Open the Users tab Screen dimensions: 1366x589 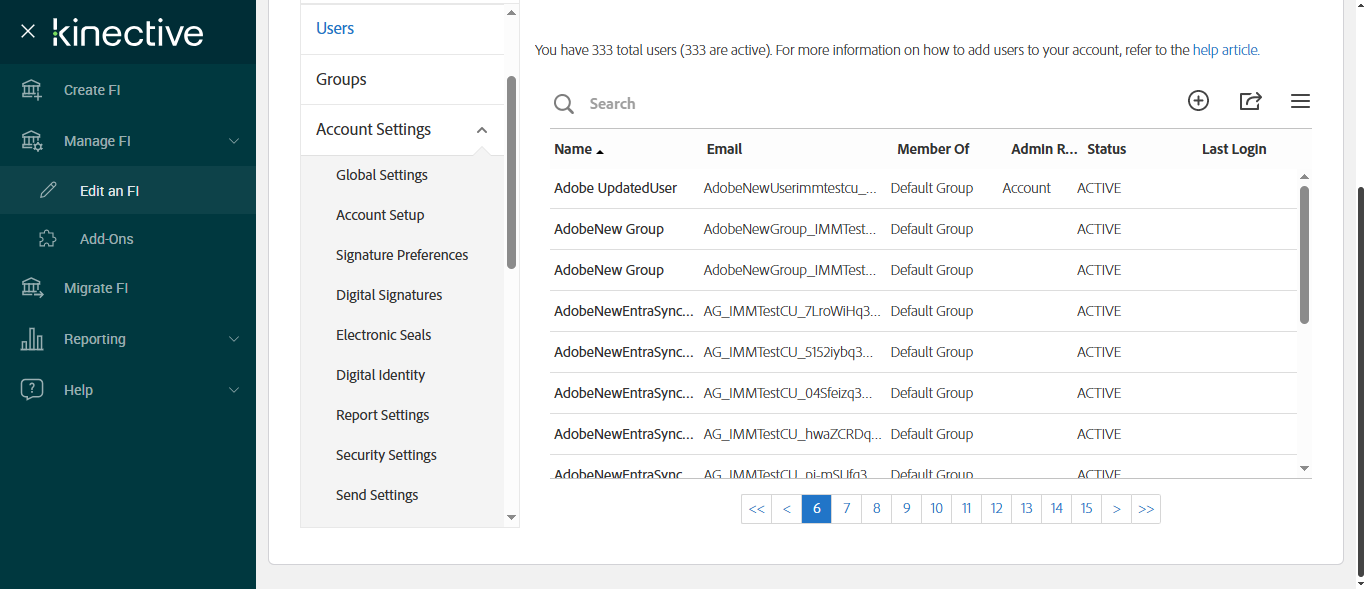(335, 29)
